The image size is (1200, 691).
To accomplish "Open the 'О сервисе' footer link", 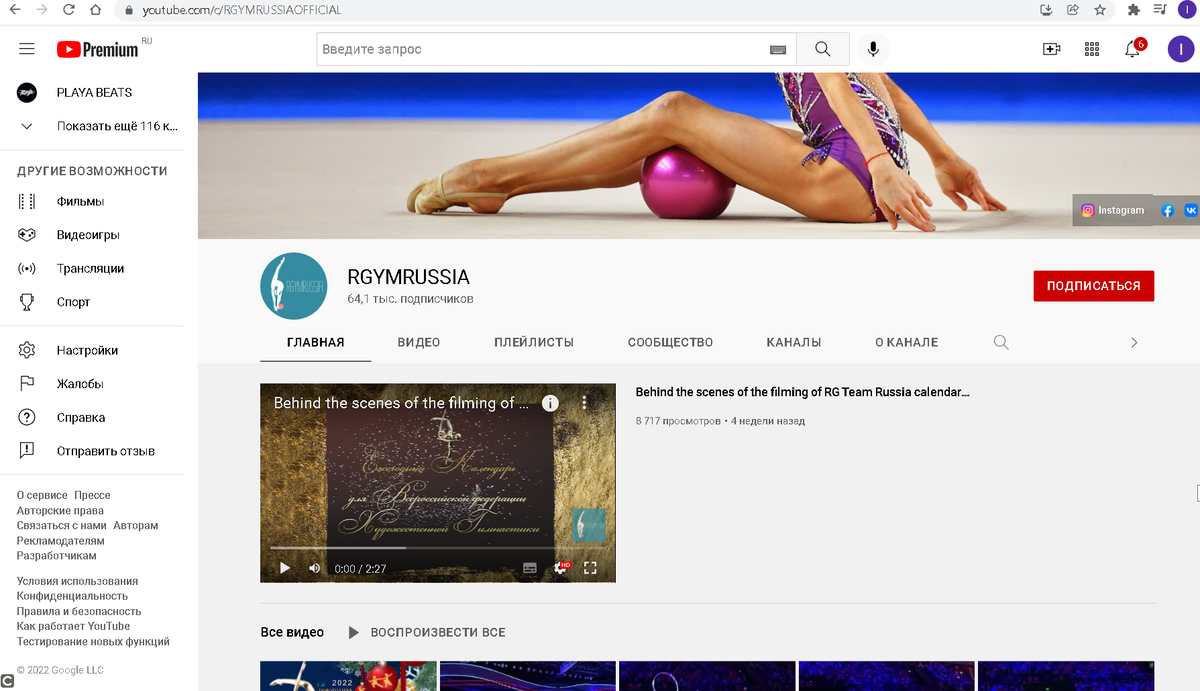I will pos(42,495).
